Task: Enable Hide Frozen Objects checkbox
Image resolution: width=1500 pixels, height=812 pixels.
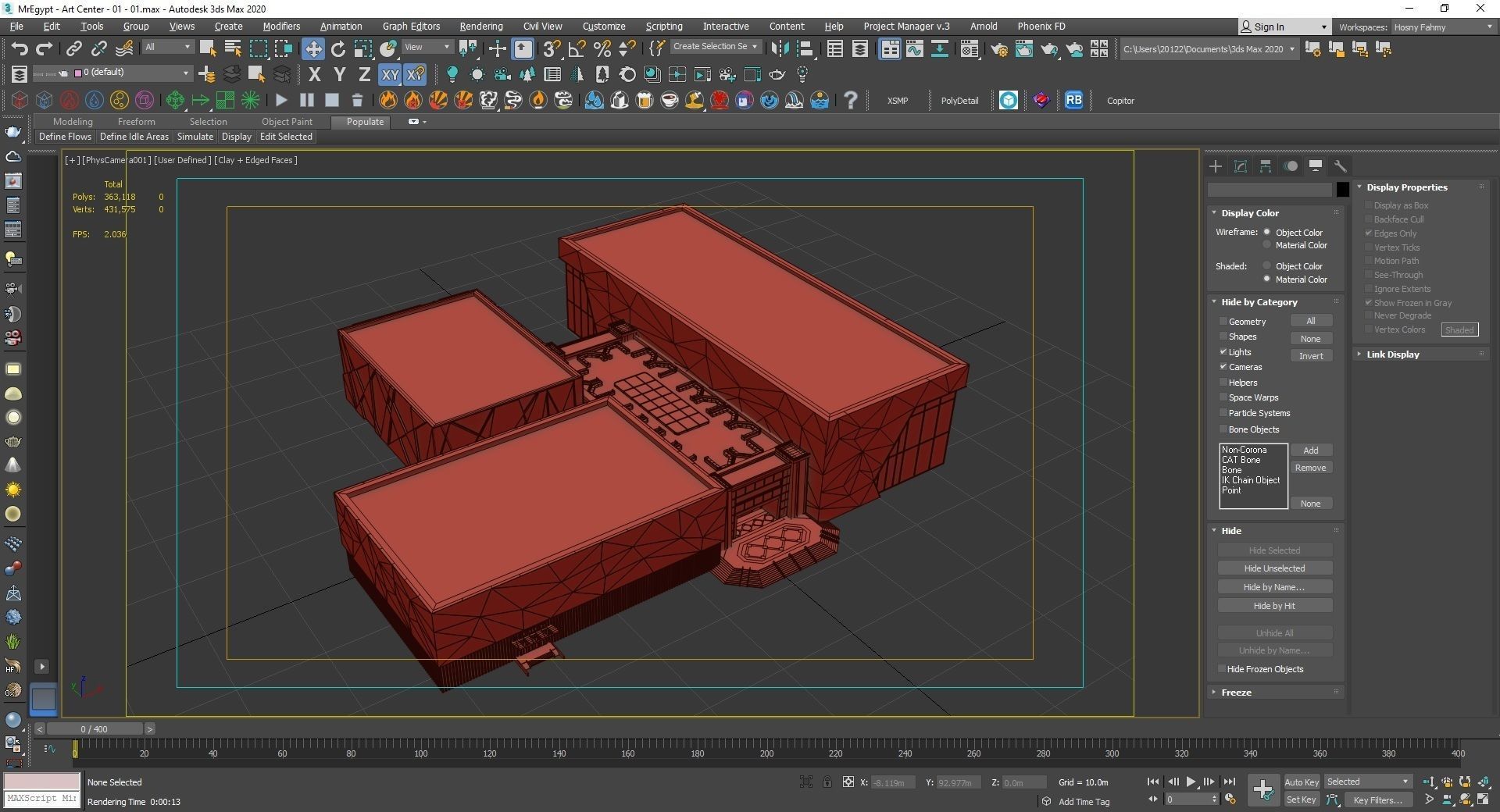Action: click(x=1222, y=669)
